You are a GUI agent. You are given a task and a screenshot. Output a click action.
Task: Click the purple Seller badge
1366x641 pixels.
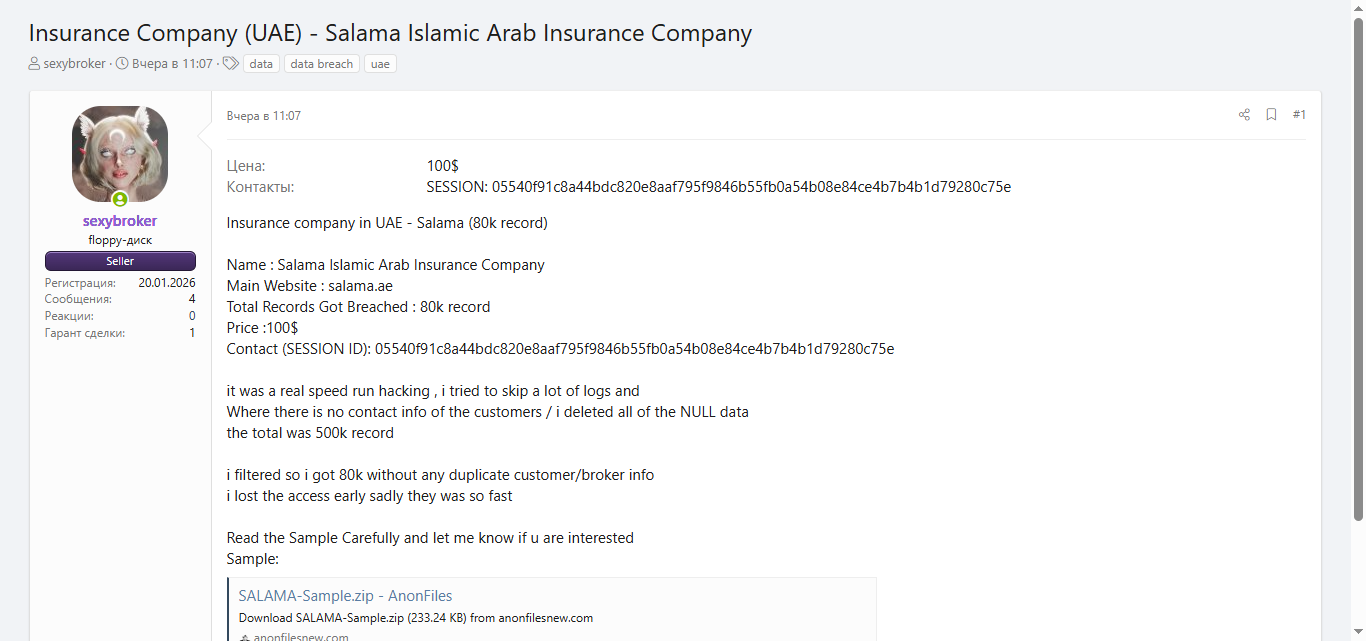coord(120,261)
